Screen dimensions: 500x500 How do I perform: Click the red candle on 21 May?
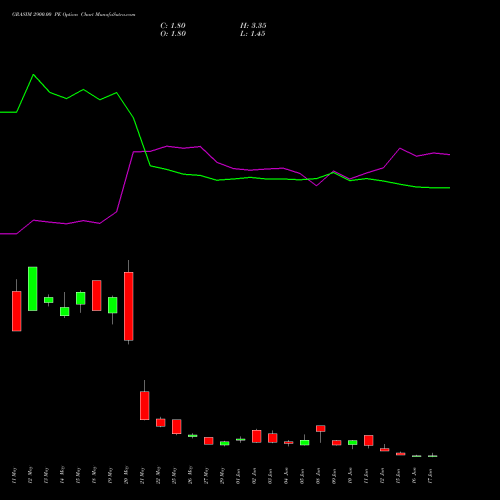145,405
